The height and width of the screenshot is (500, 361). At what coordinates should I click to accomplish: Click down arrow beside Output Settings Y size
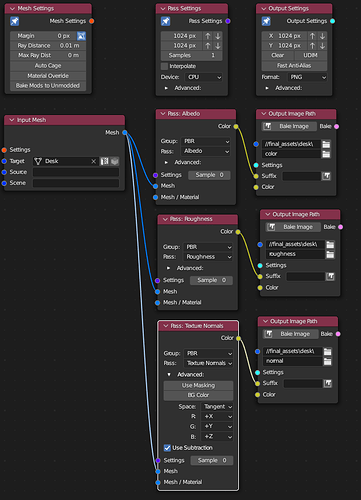(322, 46)
